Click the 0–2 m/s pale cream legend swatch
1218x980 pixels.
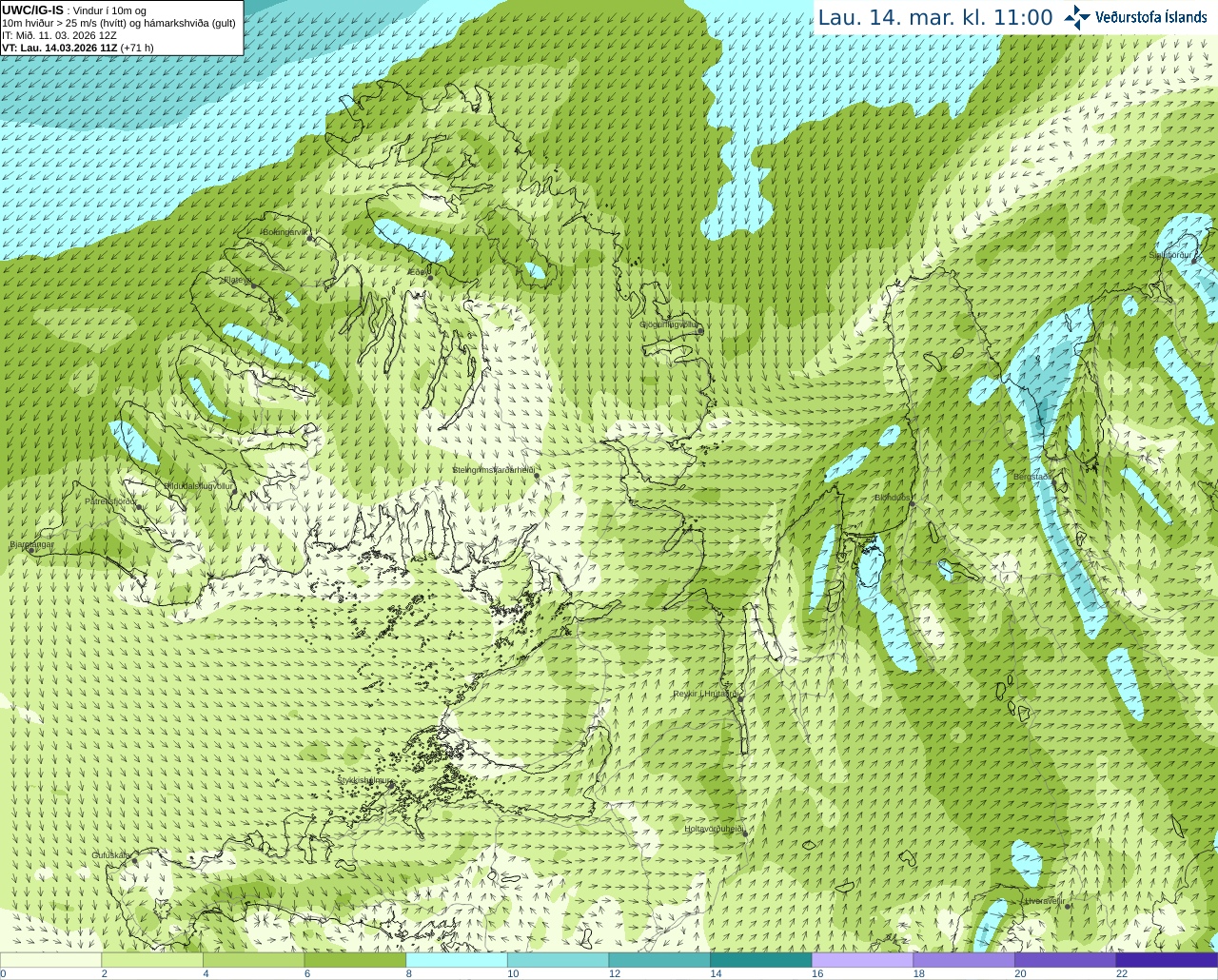50,960
